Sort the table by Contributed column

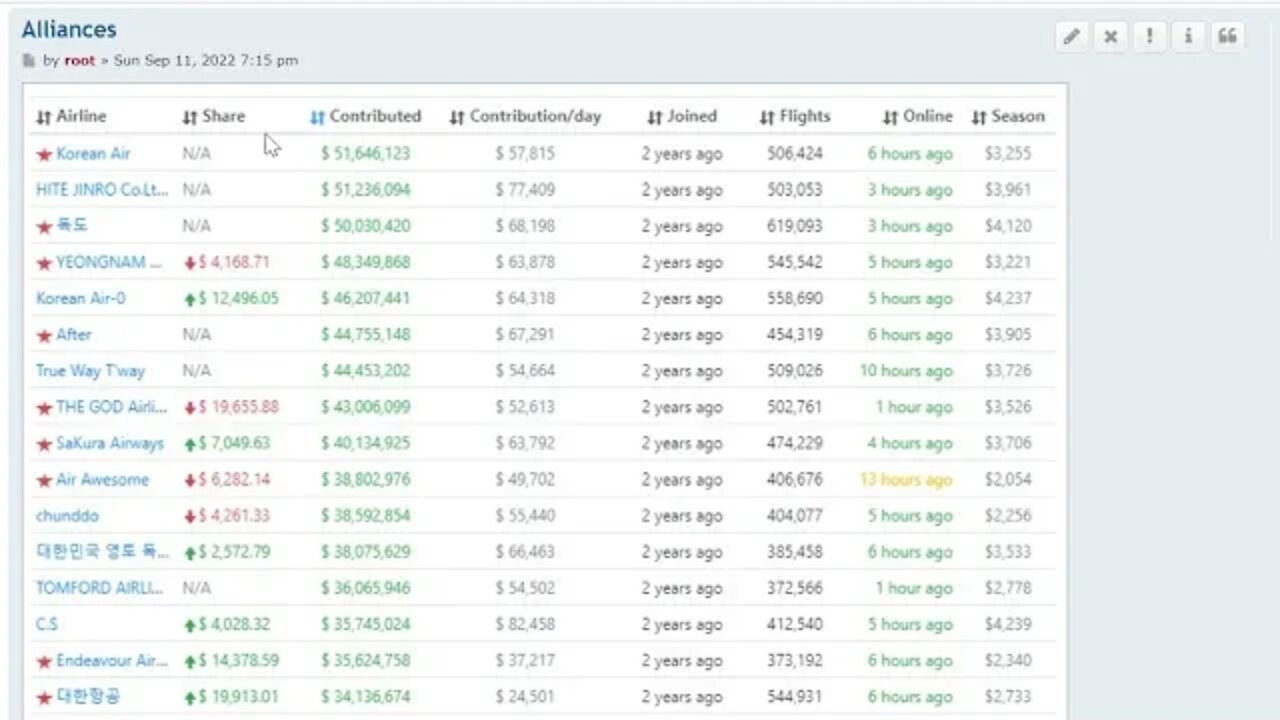click(365, 117)
